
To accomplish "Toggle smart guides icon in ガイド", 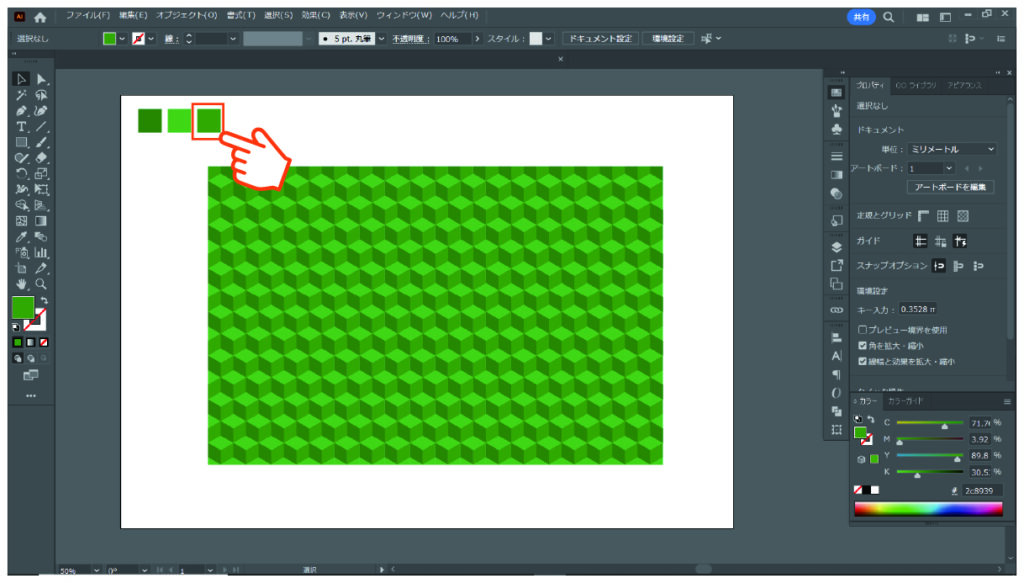I will click(x=960, y=242).
